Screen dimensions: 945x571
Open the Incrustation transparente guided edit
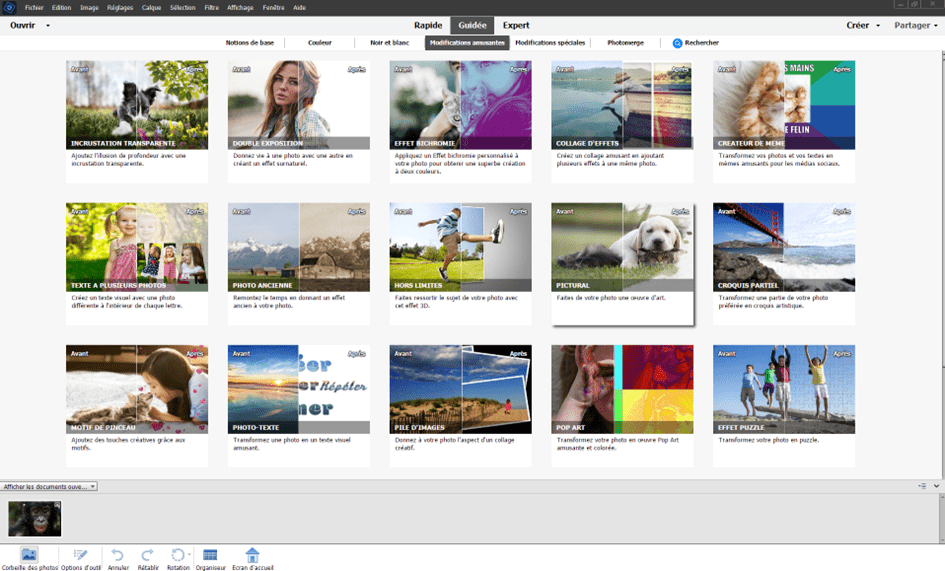pyautogui.click(x=137, y=121)
